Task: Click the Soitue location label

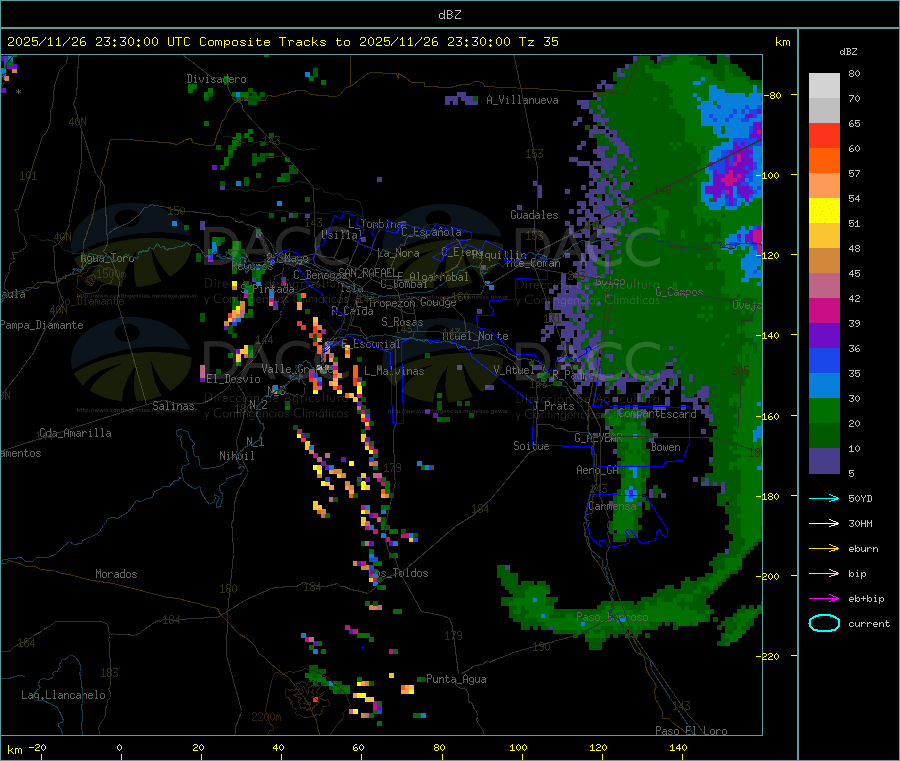Action: (531, 446)
